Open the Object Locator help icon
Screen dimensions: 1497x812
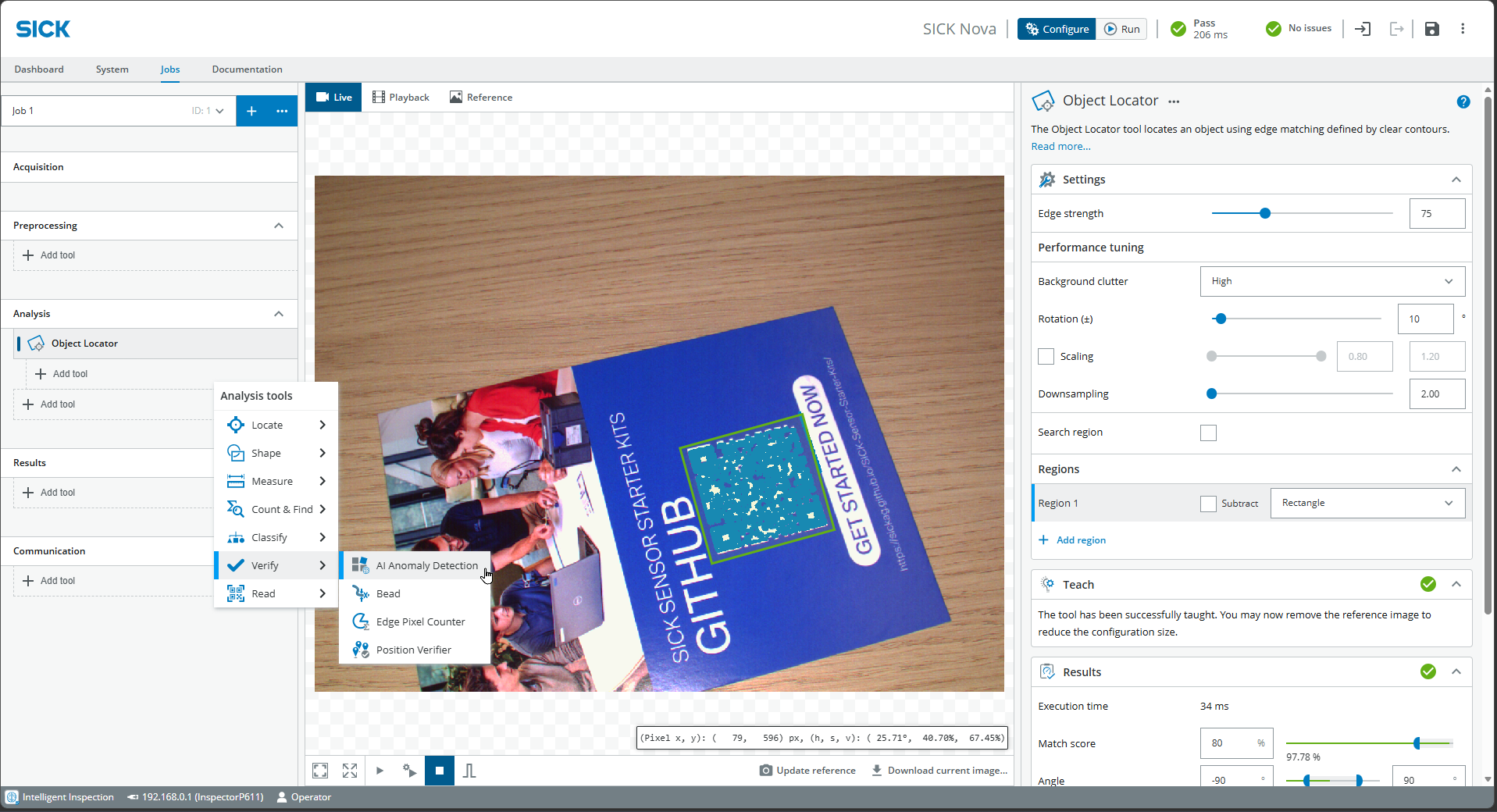click(1463, 101)
